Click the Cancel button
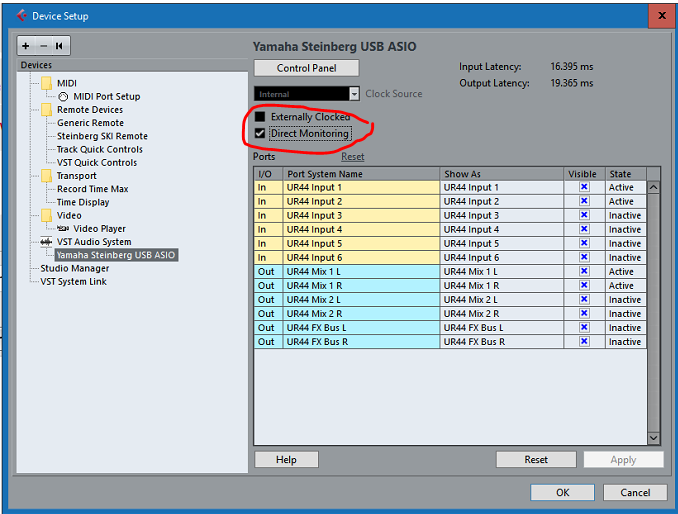The width and height of the screenshot is (678, 514). 635,492
